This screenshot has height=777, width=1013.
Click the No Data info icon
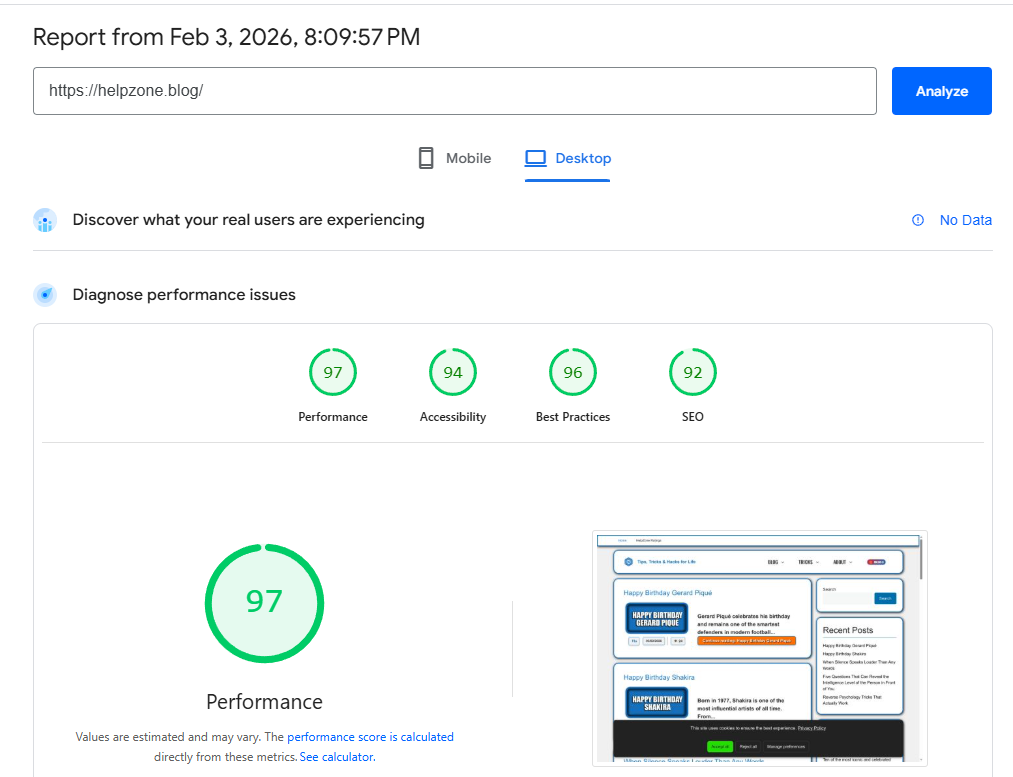[x=917, y=220]
